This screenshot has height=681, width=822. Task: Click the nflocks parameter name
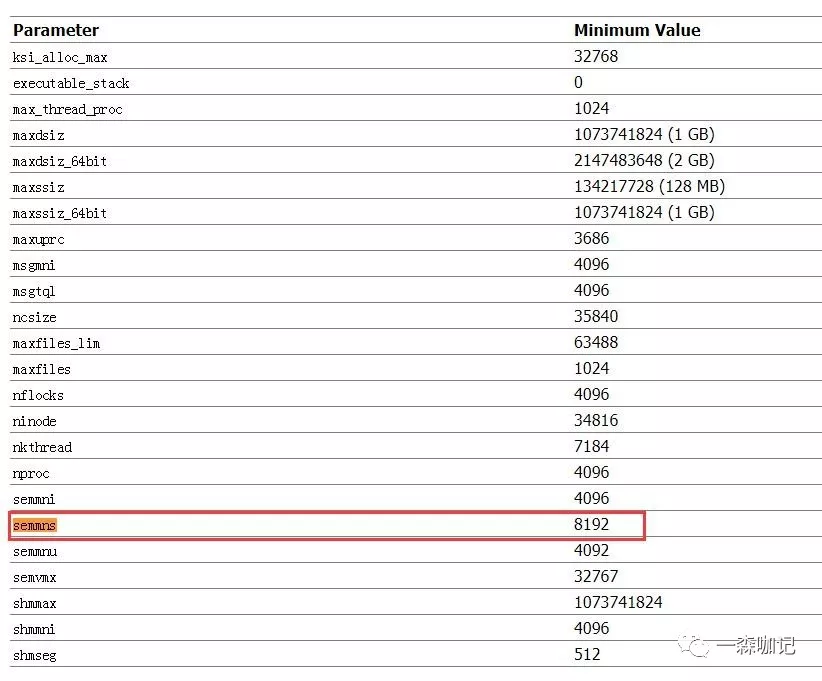(x=38, y=395)
